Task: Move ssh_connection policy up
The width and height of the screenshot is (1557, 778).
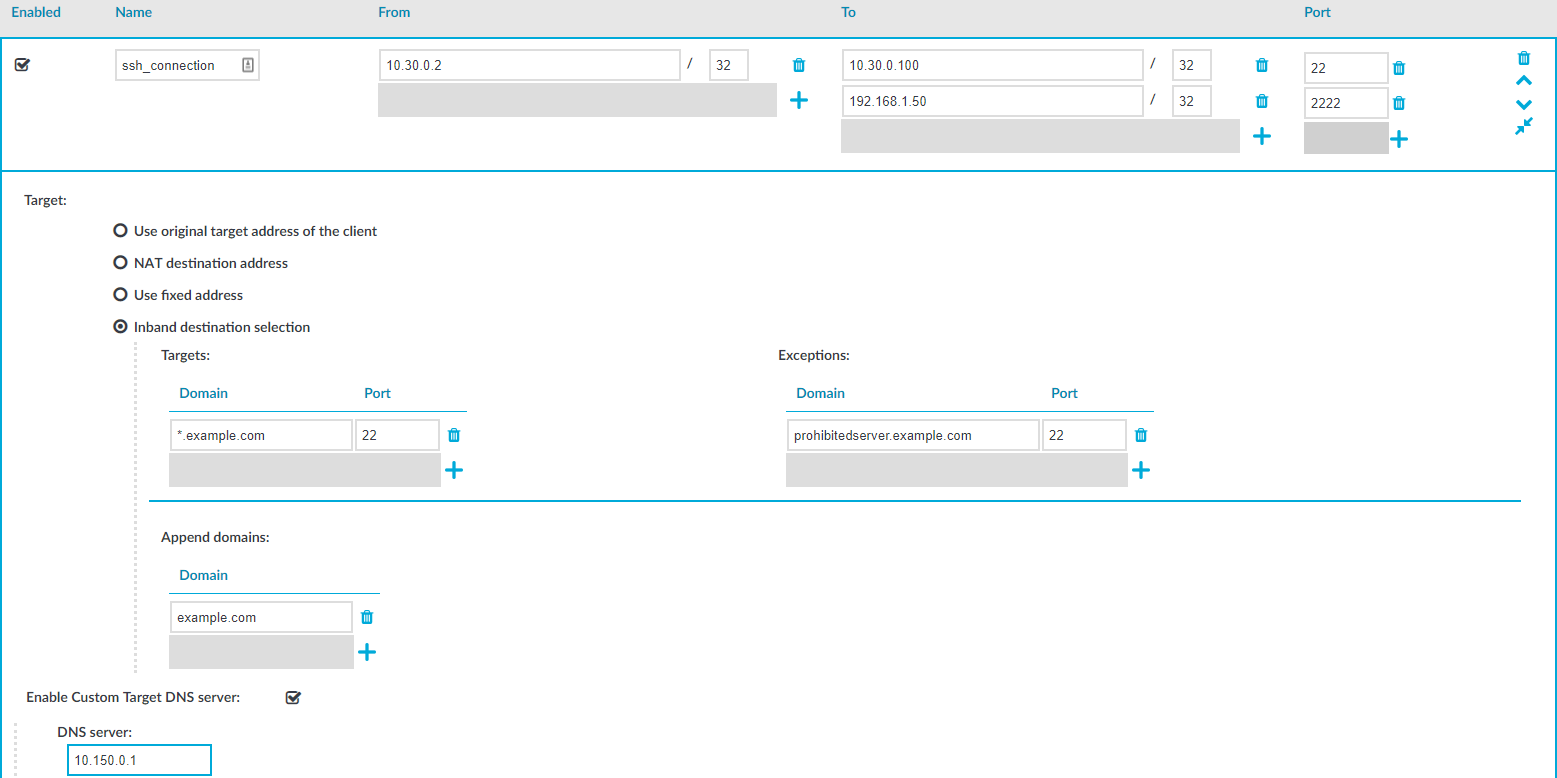Action: pyautogui.click(x=1523, y=81)
